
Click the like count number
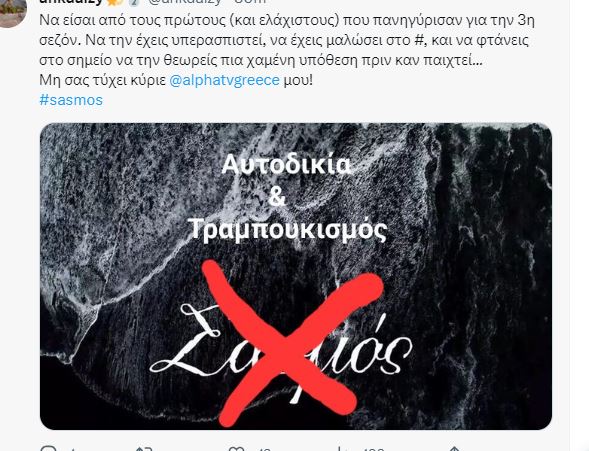265,449
